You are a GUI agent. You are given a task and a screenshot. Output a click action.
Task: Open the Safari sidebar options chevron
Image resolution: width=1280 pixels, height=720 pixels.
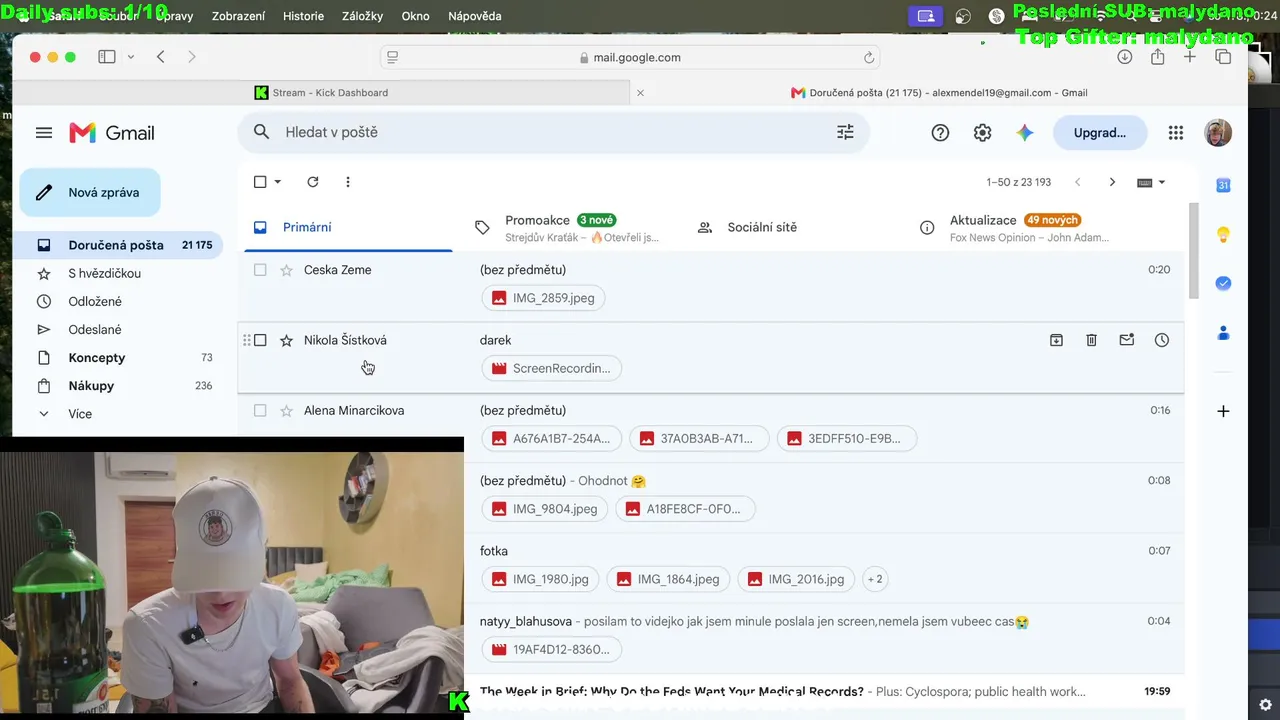tap(131, 57)
